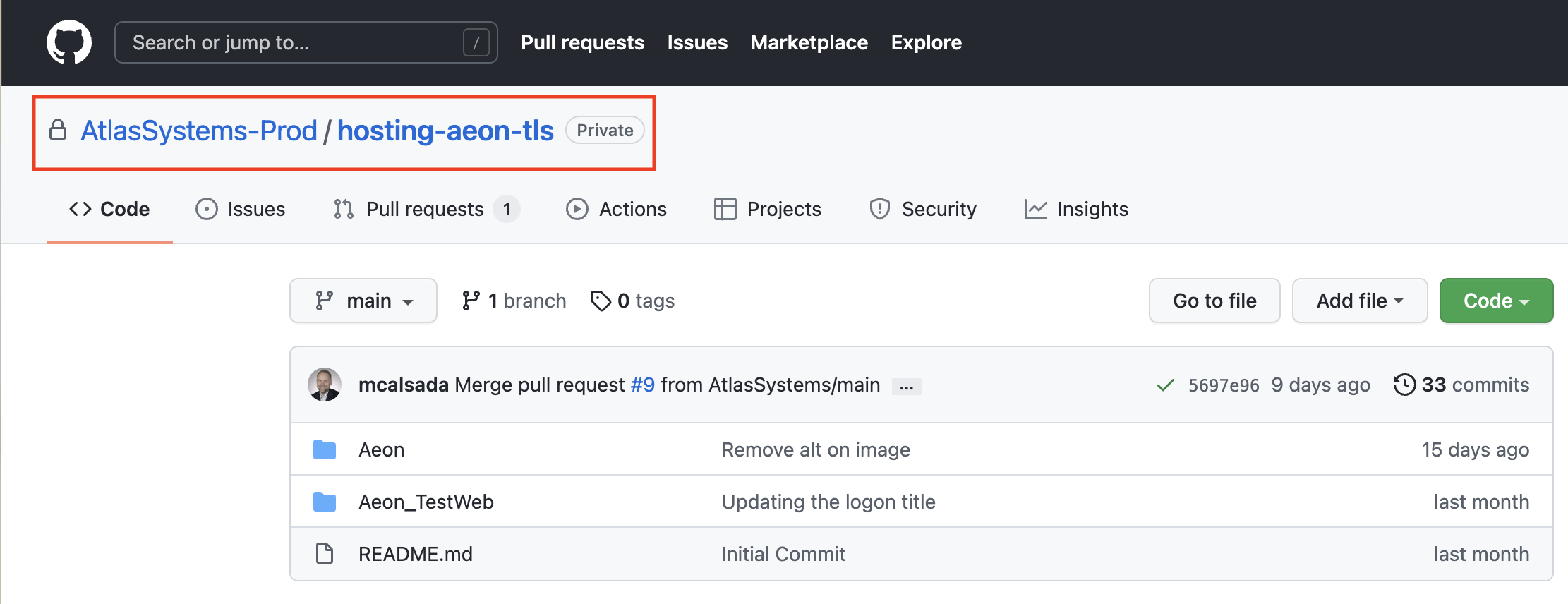Switch to the Actions tab
Viewport: 1568px width, 604px height.
click(x=616, y=210)
